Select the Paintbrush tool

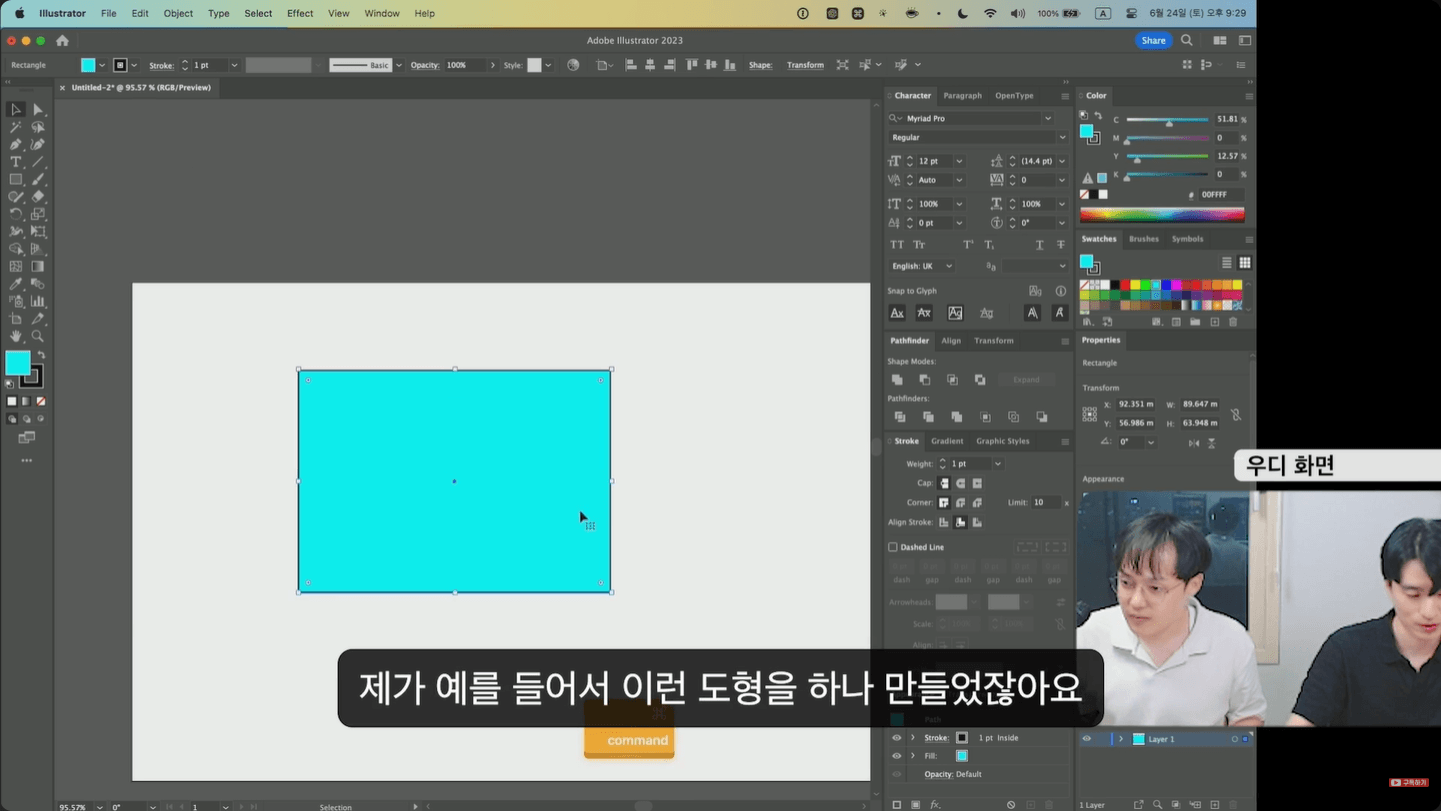[x=38, y=179]
